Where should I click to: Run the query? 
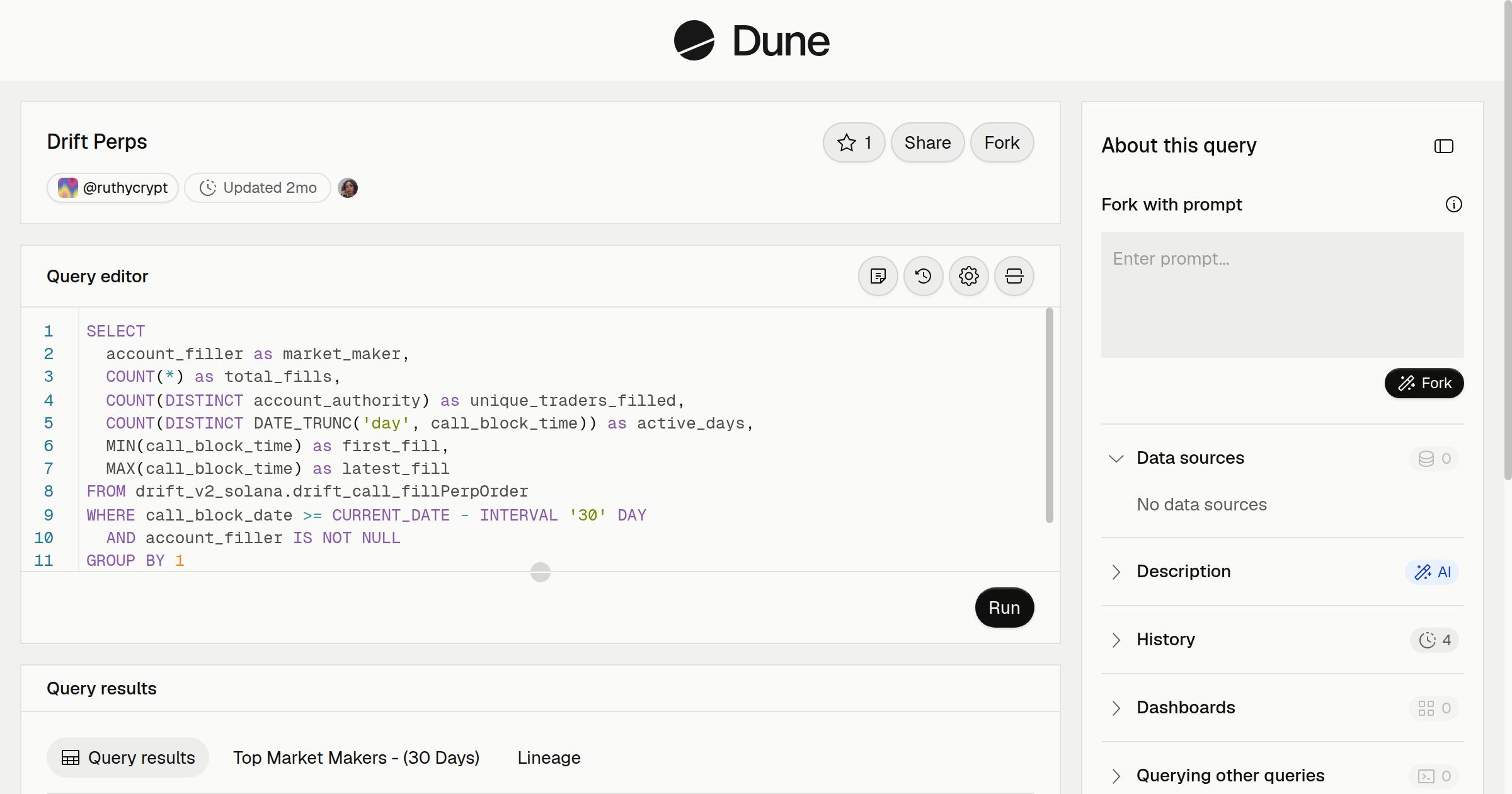1004,607
